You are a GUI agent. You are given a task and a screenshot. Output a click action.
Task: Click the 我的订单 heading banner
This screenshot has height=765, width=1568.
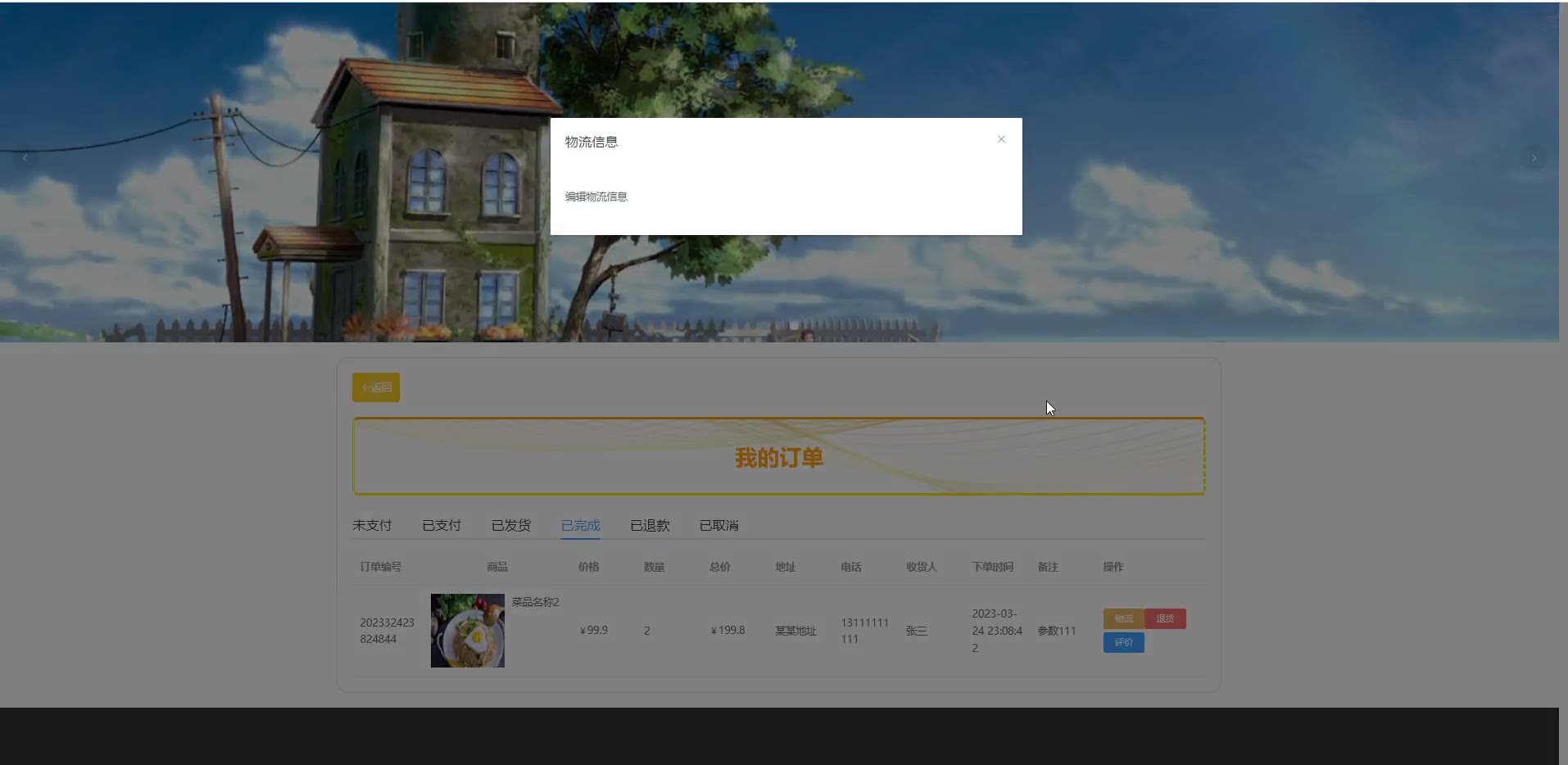click(x=779, y=457)
